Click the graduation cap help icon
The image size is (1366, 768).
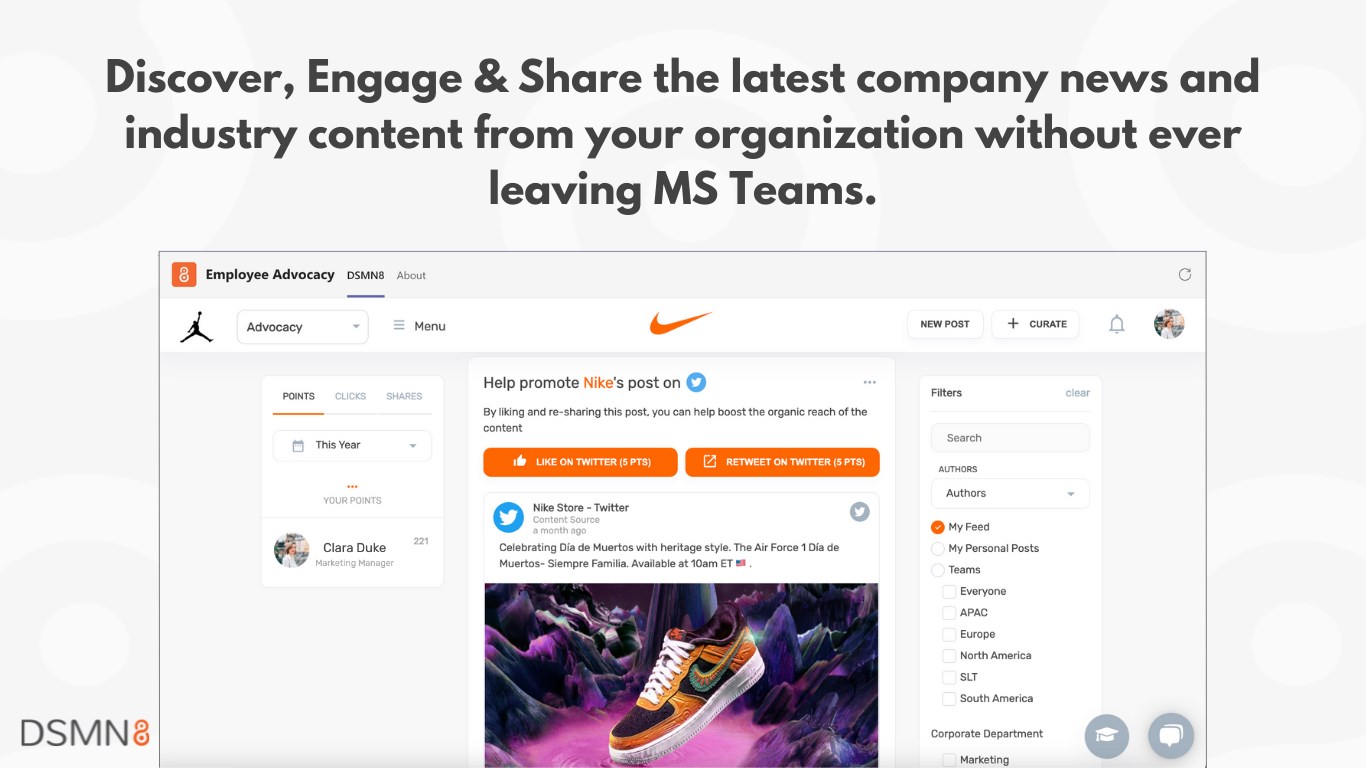pyautogui.click(x=1107, y=736)
